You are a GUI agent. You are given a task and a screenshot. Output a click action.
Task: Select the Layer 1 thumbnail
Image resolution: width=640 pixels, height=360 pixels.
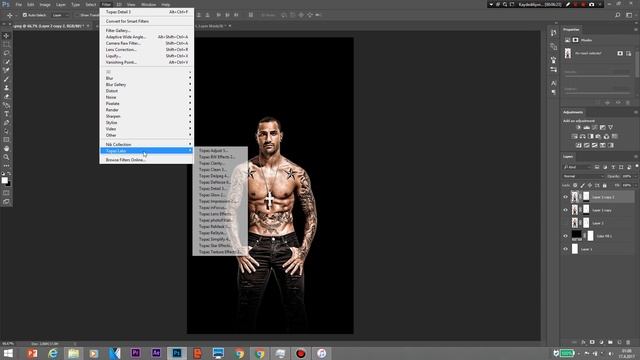575,249
